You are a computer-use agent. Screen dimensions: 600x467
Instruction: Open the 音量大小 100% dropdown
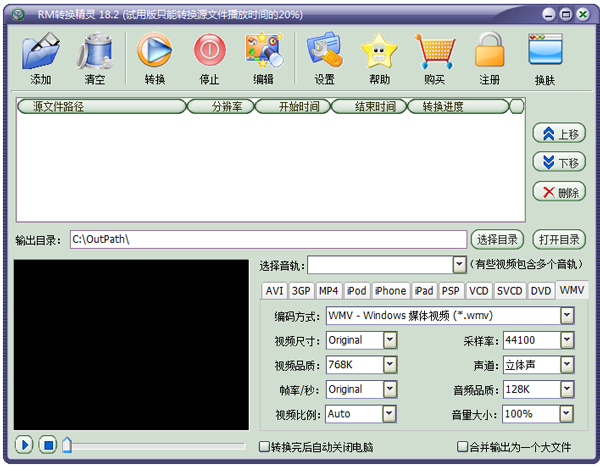click(566, 414)
